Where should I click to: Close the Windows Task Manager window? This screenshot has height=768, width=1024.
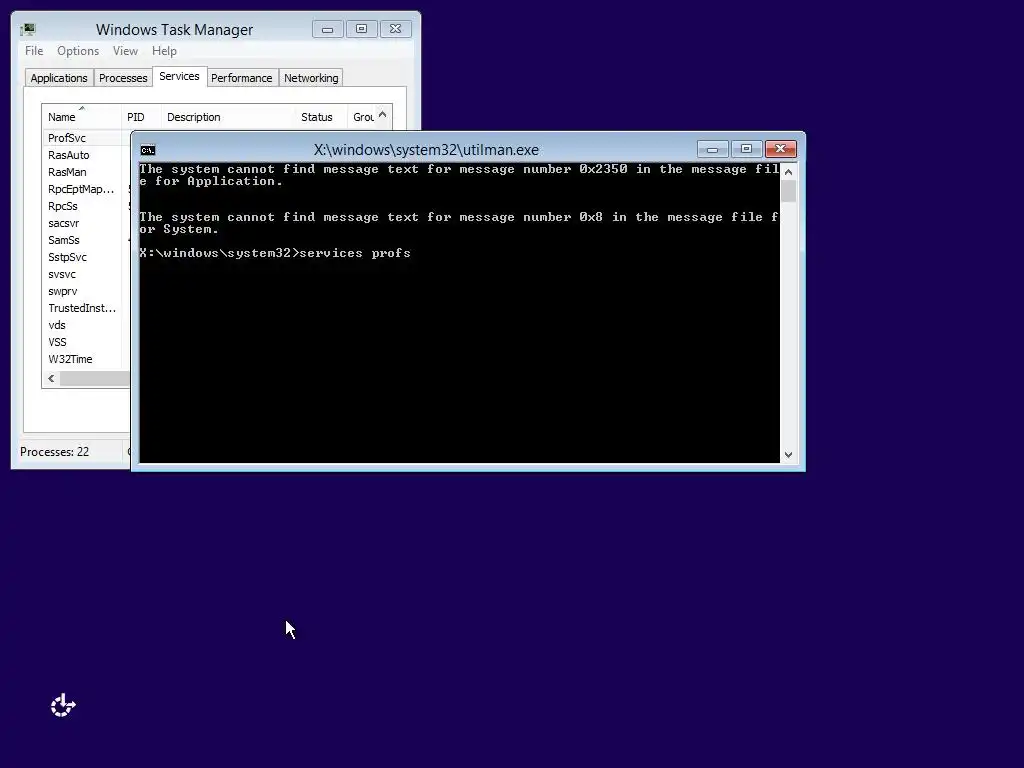(x=396, y=29)
